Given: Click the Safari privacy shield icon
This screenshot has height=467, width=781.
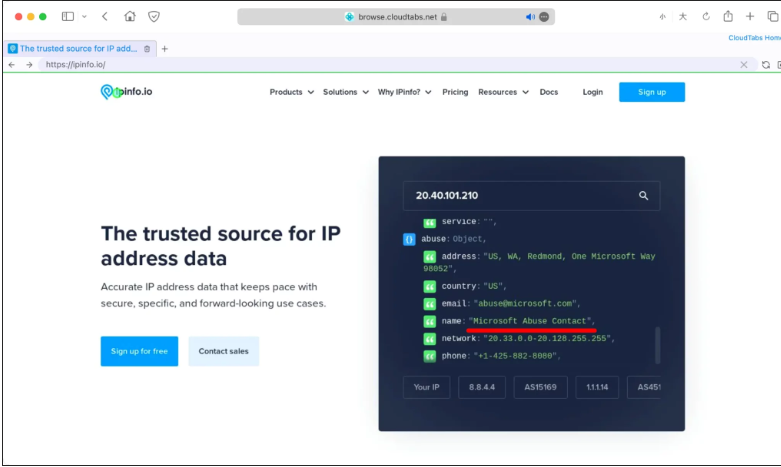Looking at the screenshot, I should click(x=154, y=17).
